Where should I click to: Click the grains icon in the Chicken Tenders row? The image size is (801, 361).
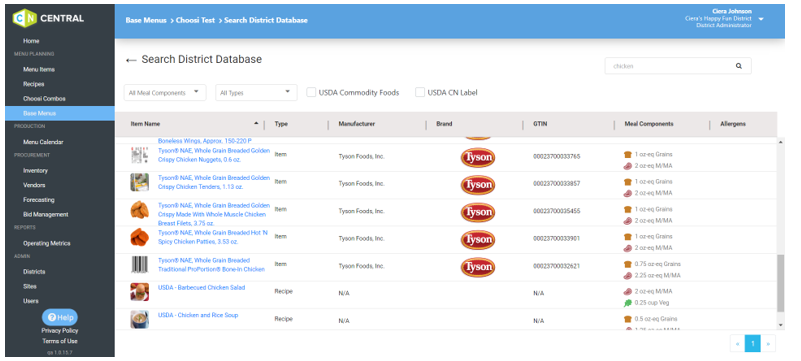click(x=628, y=182)
